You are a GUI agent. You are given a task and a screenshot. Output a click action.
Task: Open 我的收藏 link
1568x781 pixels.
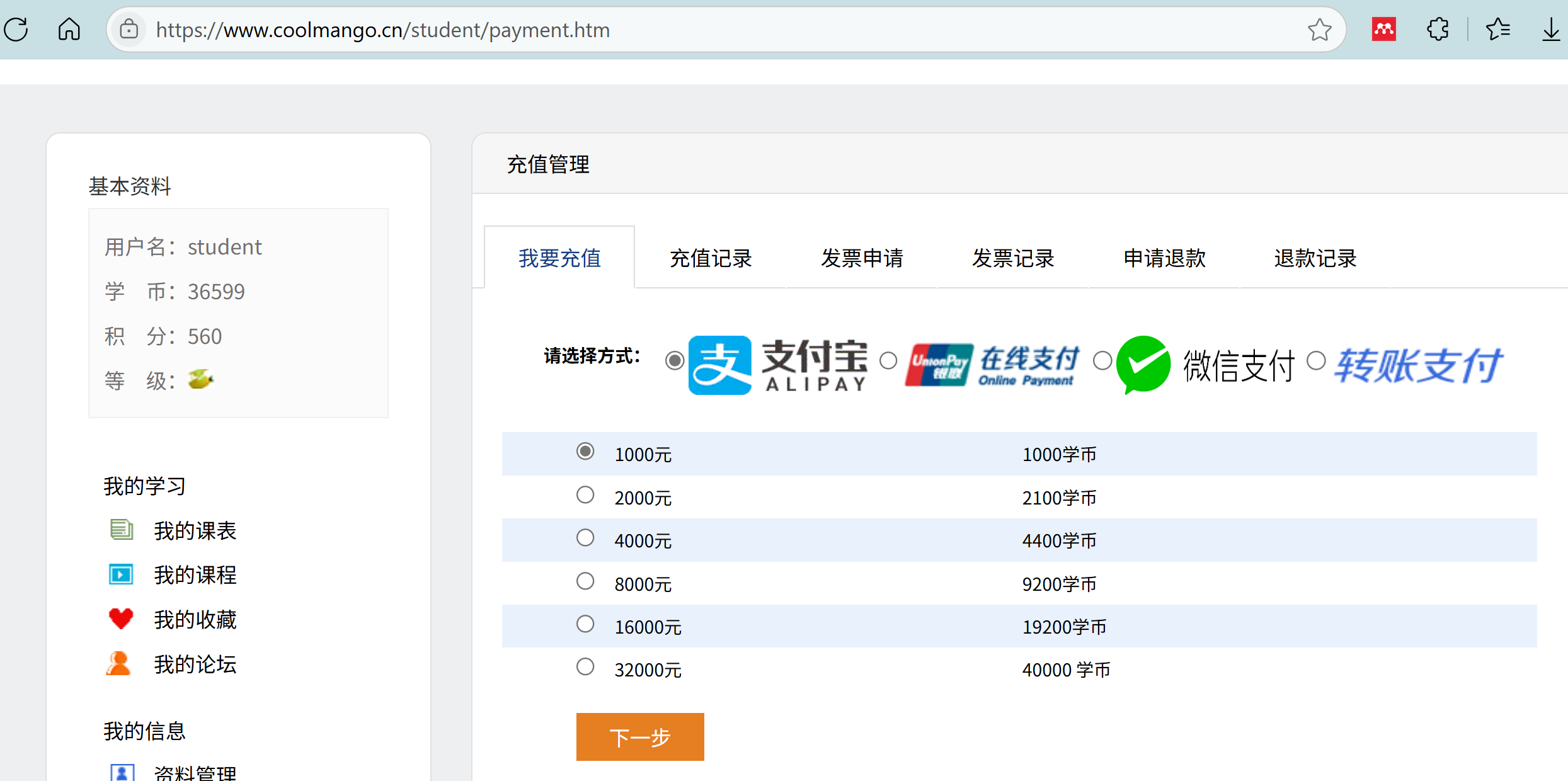[195, 620]
